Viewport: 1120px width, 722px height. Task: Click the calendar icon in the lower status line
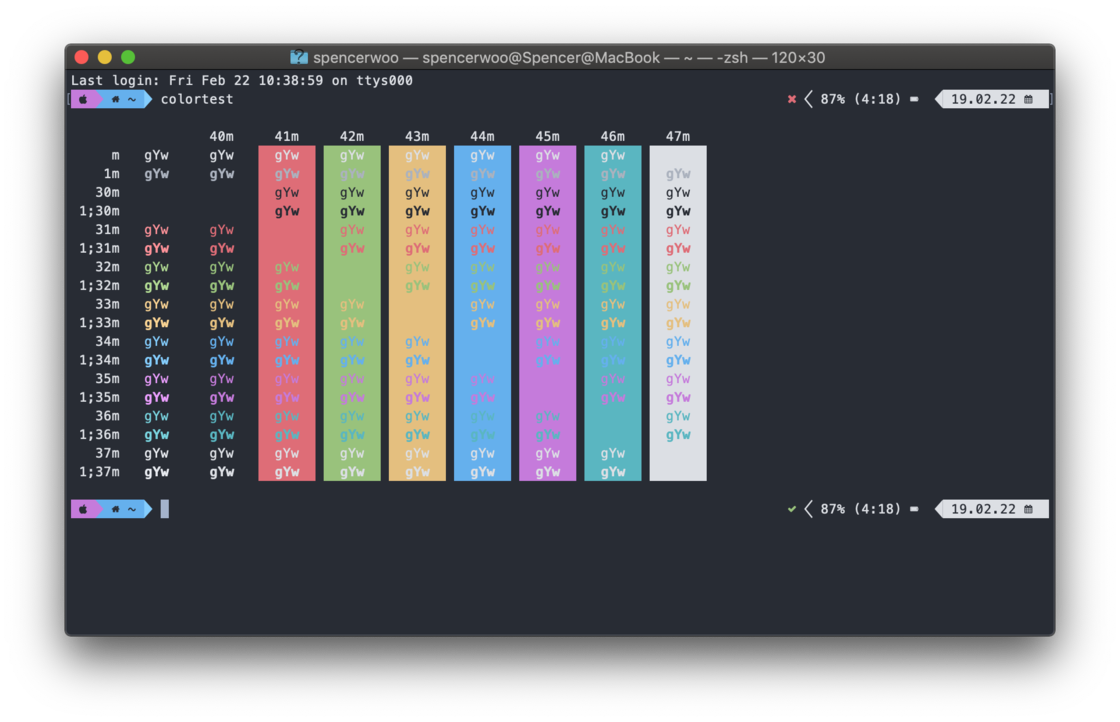tap(1028, 509)
